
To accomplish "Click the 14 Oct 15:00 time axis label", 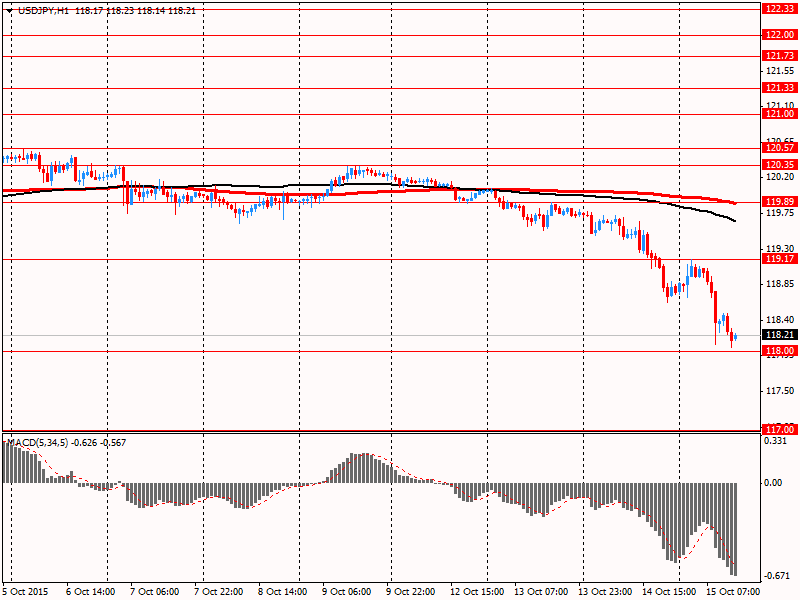I will pos(669,592).
